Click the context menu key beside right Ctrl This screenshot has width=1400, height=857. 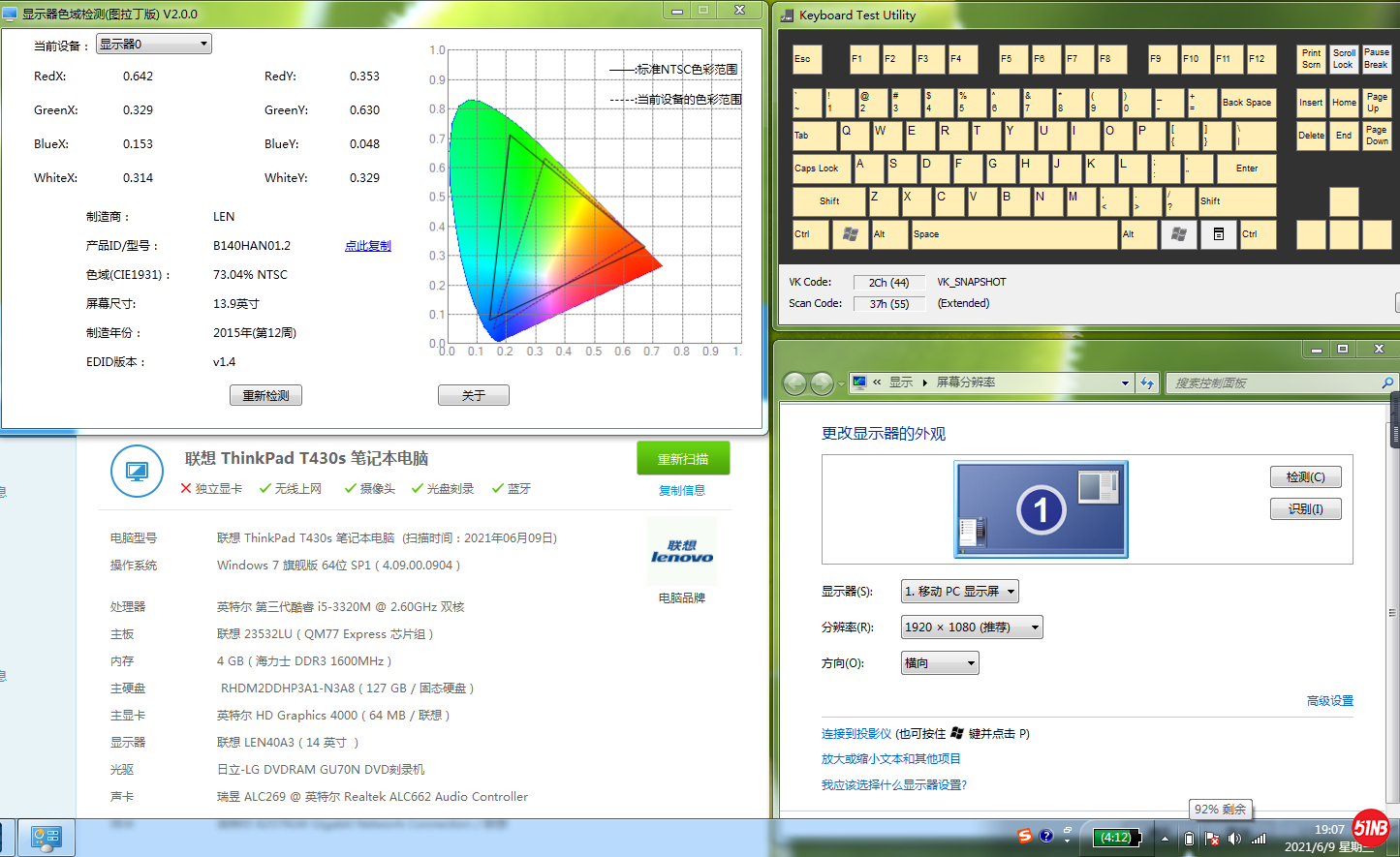[x=1218, y=234]
